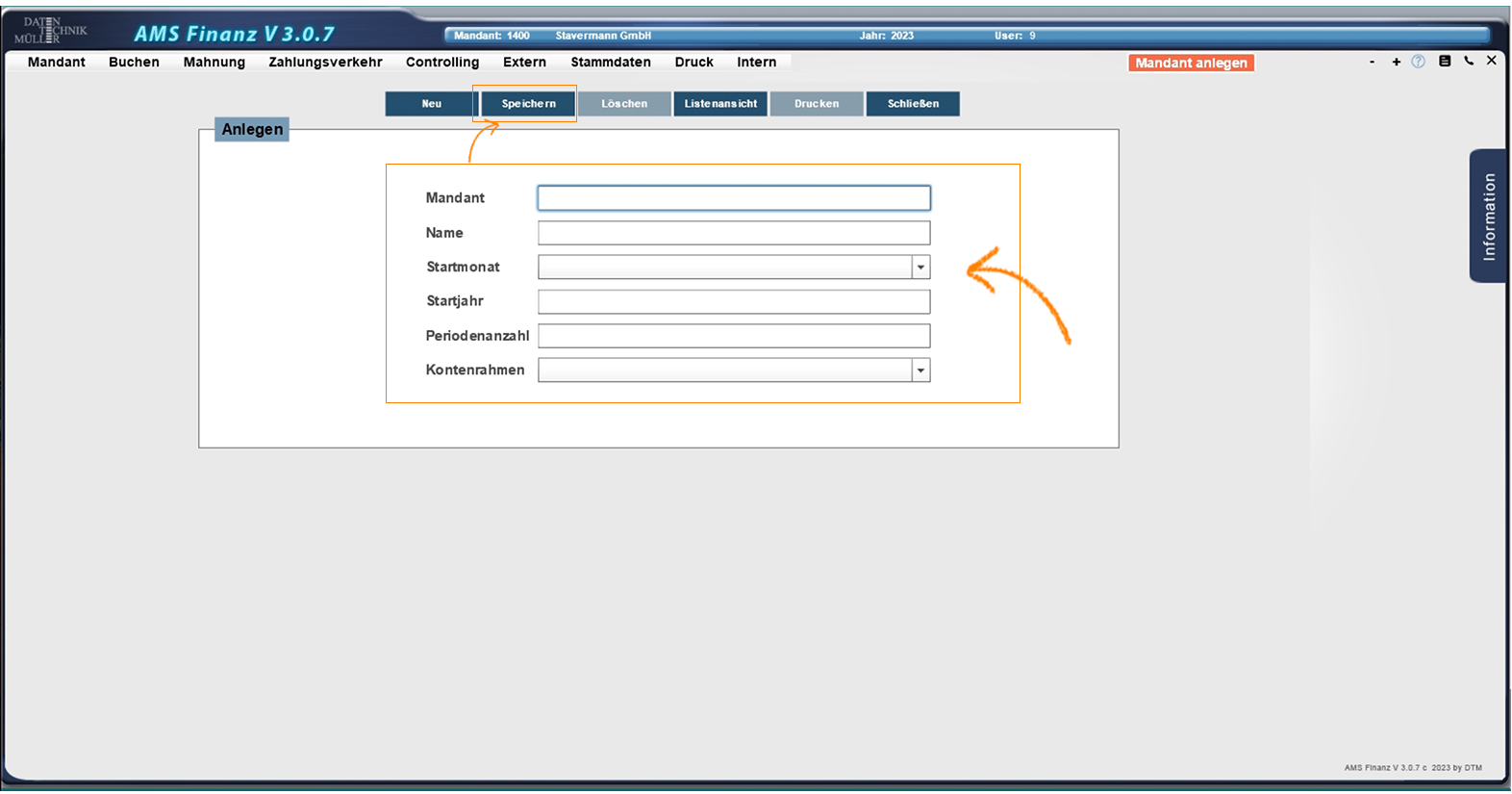The width and height of the screenshot is (1512, 794).
Task: Open the Zahlungsverkehr menu
Action: point(325,62)
